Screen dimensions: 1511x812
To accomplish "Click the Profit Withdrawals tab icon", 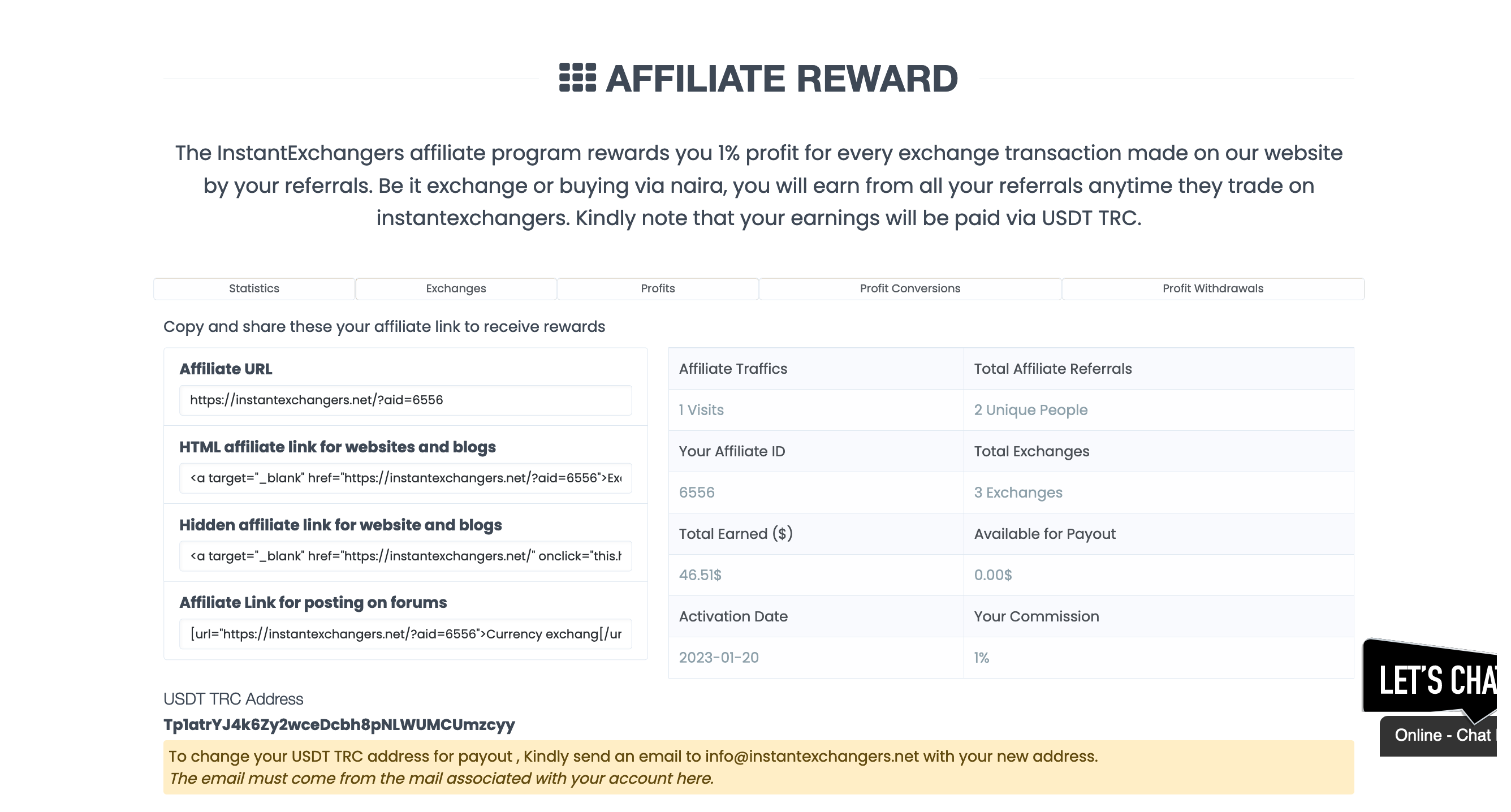I will [1212, 288].
